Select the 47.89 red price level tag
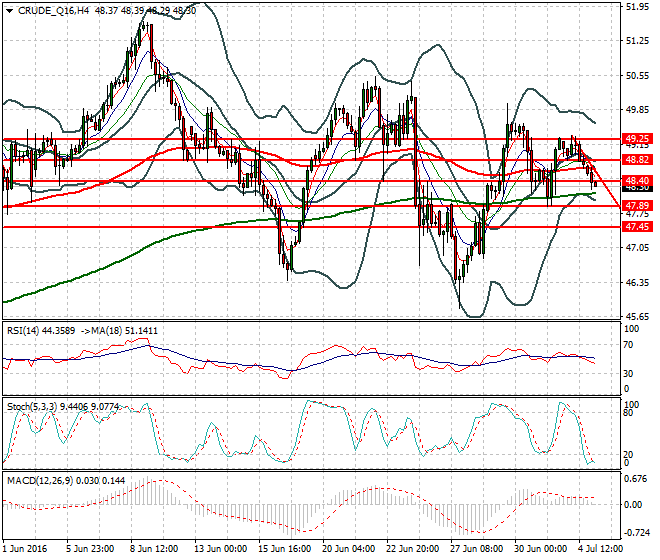Screen dimensions: 660x560 pyautogui.click(x=637, y=205)
